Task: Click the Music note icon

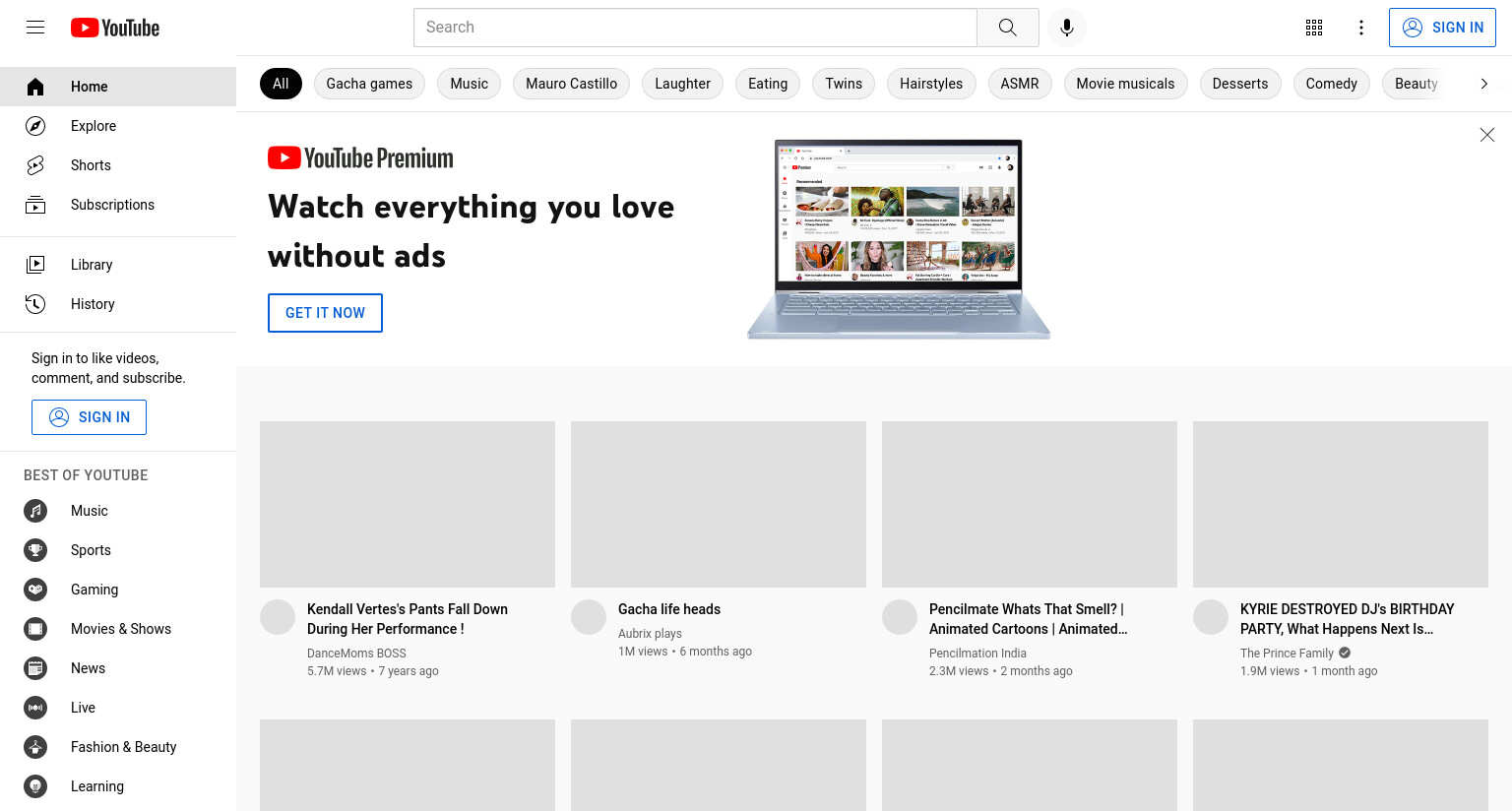Action: tap(35, 511)
